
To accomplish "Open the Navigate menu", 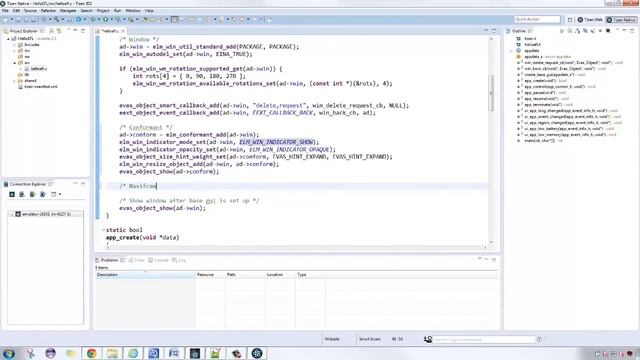I will 68,11.
